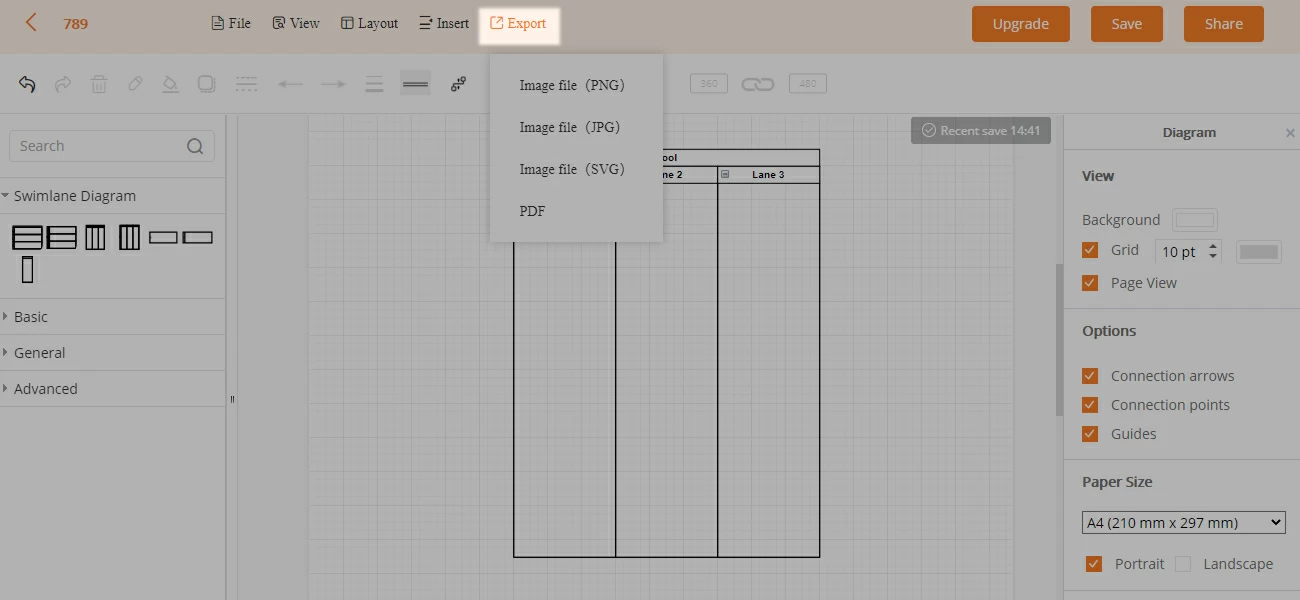This screenshot has width=1300, height=600.
Task: Click the Upgrade button
Action: [1021, 24]
